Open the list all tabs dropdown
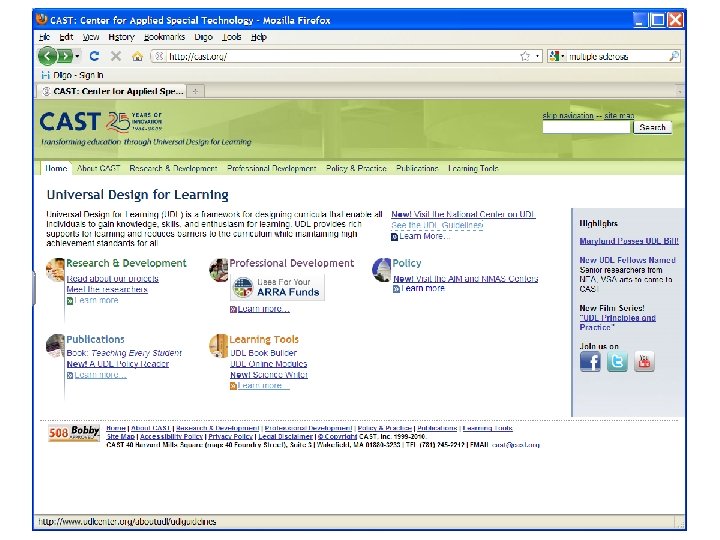720x540 pixels. 679,91
